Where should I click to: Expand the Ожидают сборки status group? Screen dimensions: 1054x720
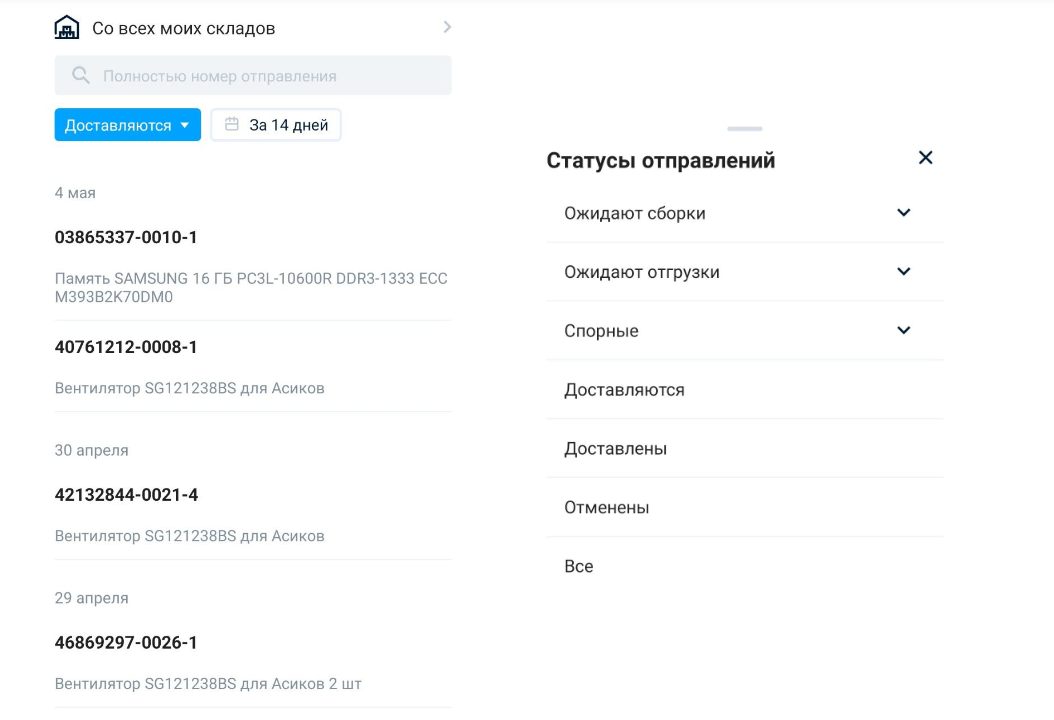(904, 213)
